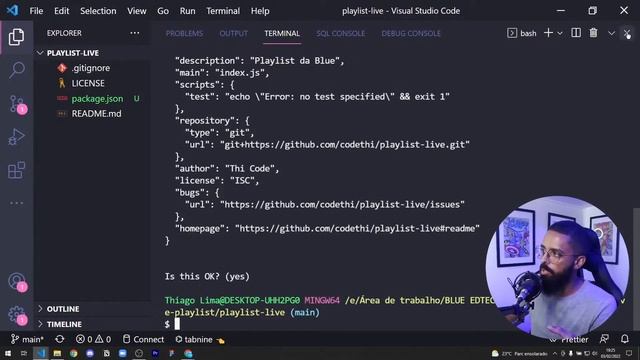
Task: Open the Accounts menu icon
Action: click(x=16, y=282)
